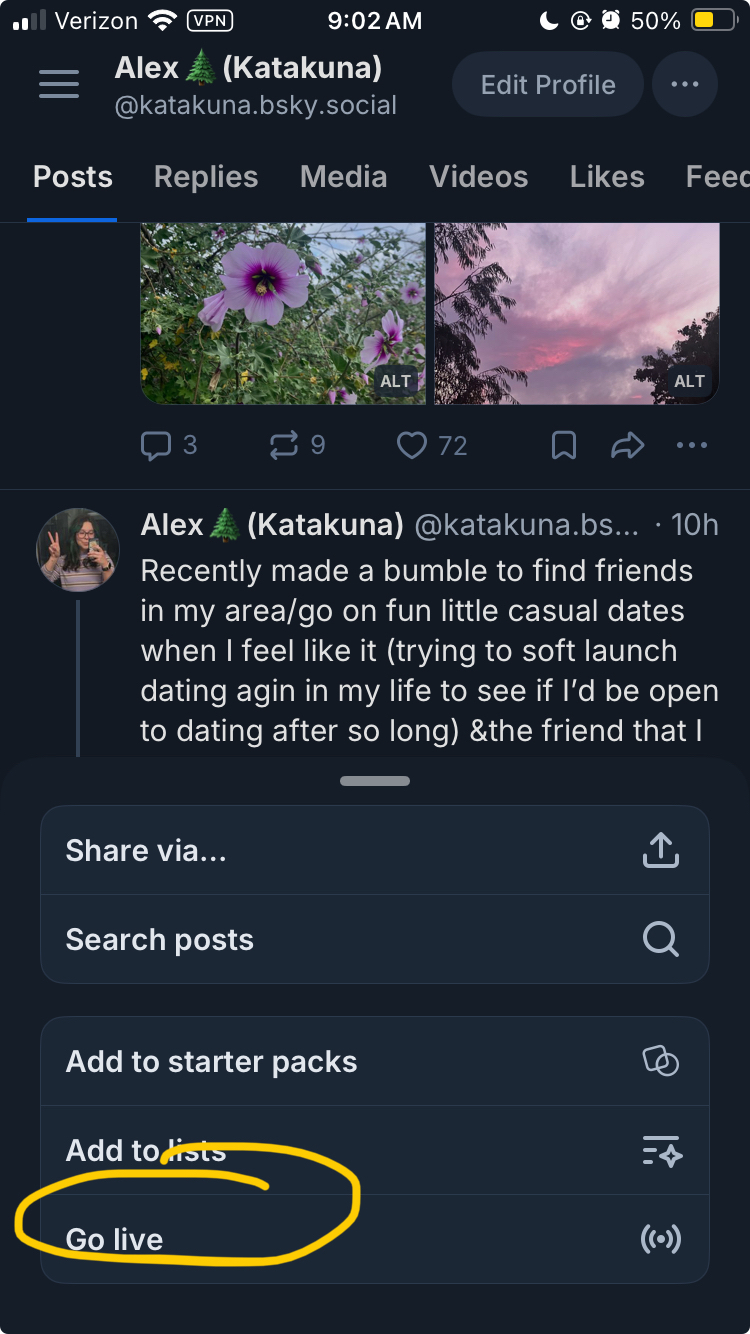Viewport: 750px width, 1334px height.
Task: Select Search posts menu option
Action: [374, 940]
